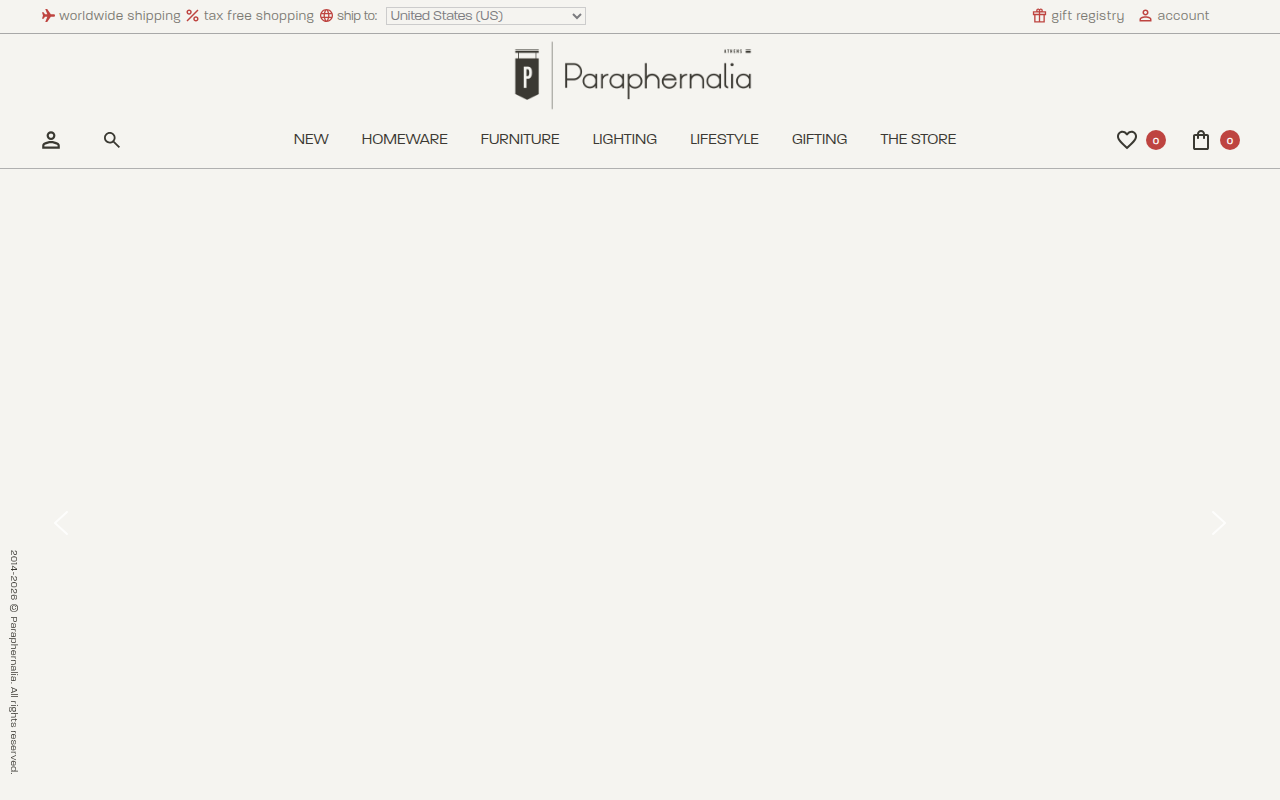The height and width of the screenshot is (800, 1280).
Task: Go to previous slide arrow
Action: click(x=61, y=523)
